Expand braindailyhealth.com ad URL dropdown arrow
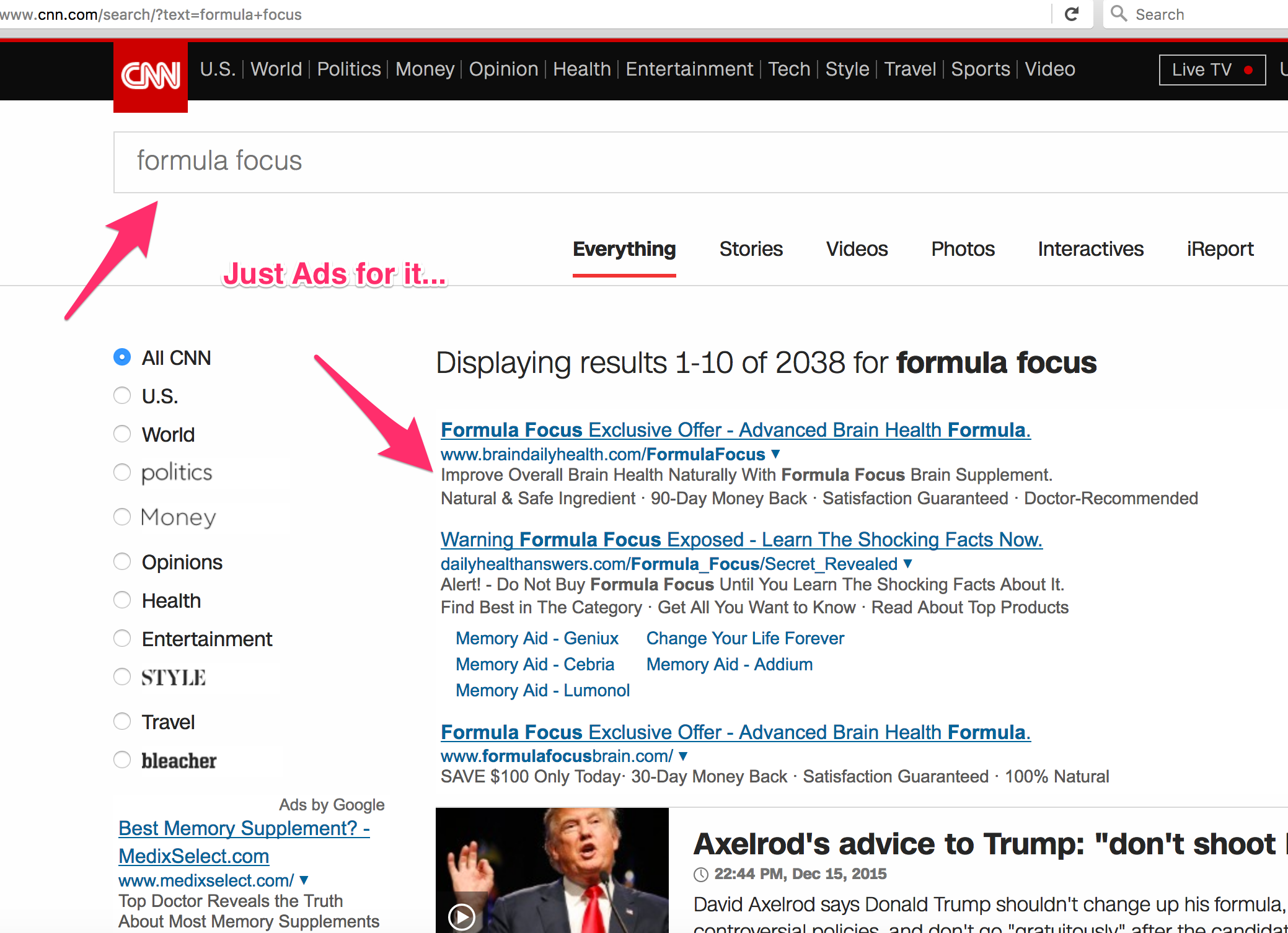Viewport: 1288px width, 933px height. click(775, 454)
